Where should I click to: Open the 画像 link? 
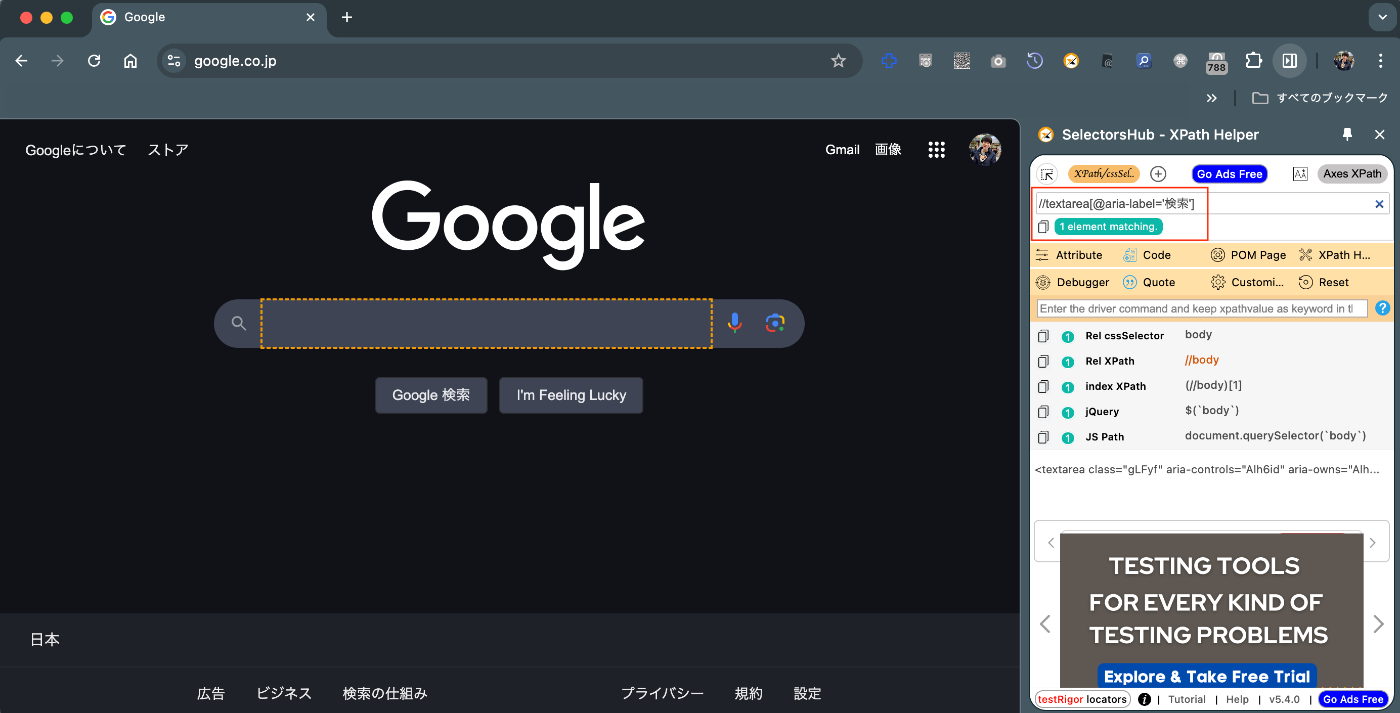point(888,150)
